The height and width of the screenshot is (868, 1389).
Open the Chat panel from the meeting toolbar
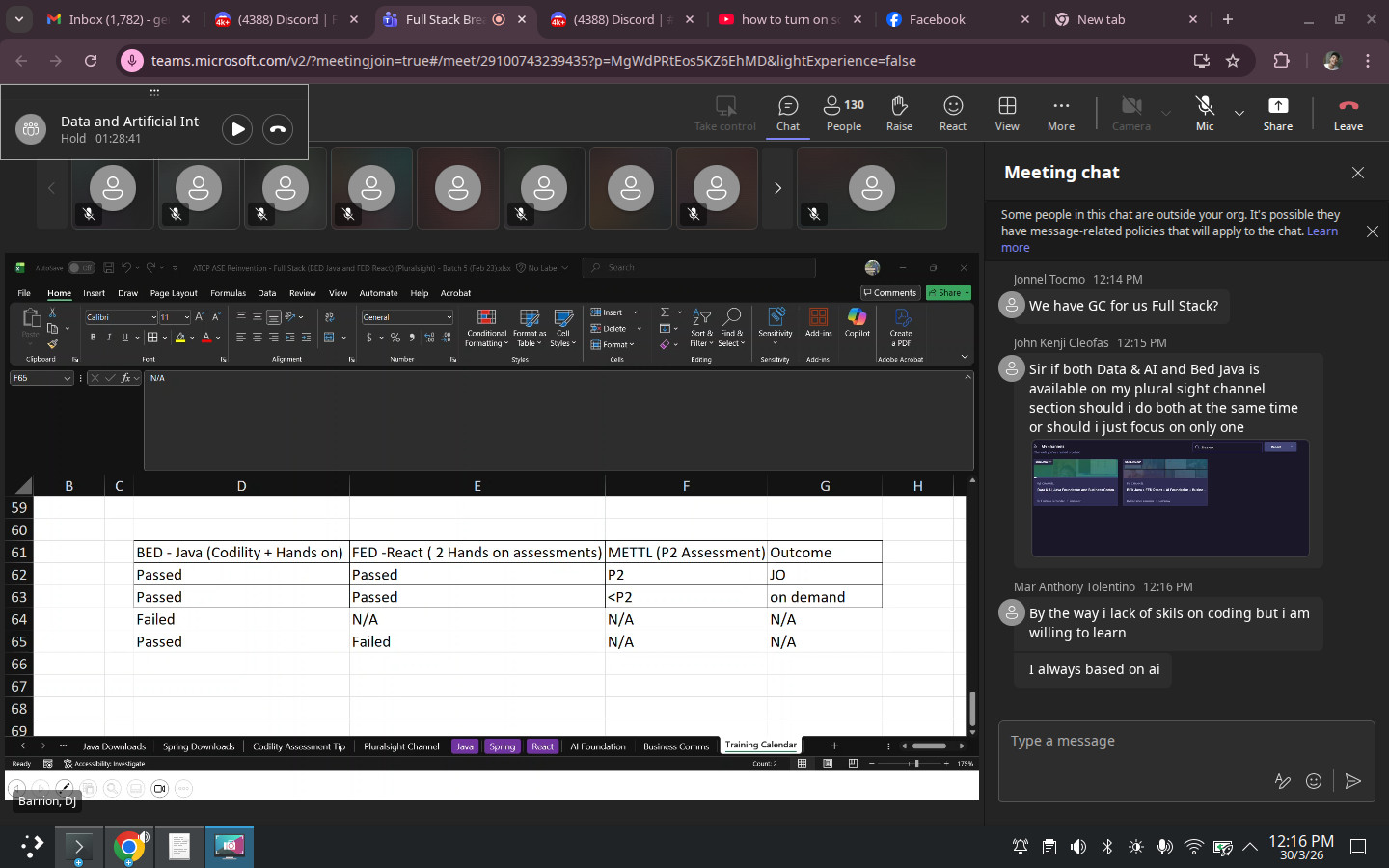tap(788, 114)
